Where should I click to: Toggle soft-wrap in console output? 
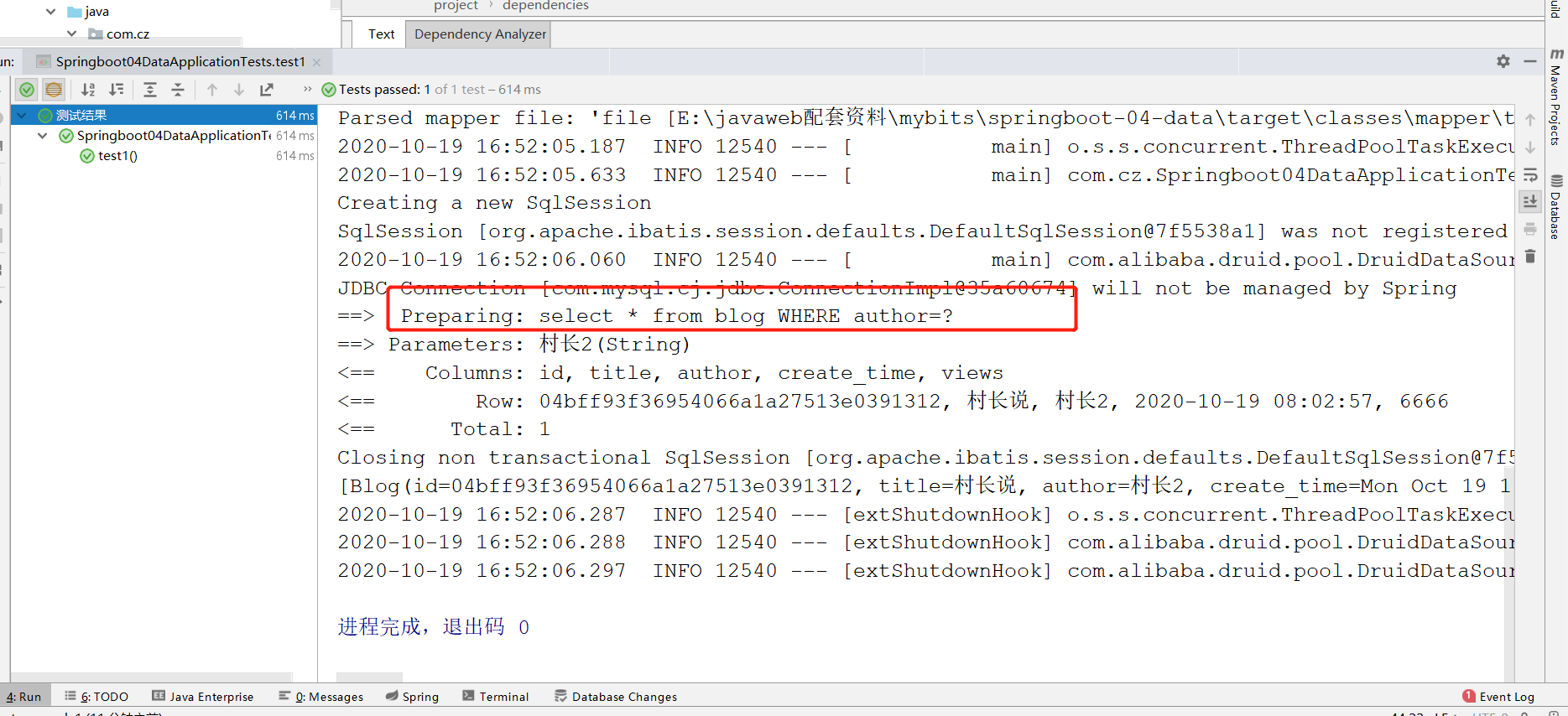(1530, 175)
